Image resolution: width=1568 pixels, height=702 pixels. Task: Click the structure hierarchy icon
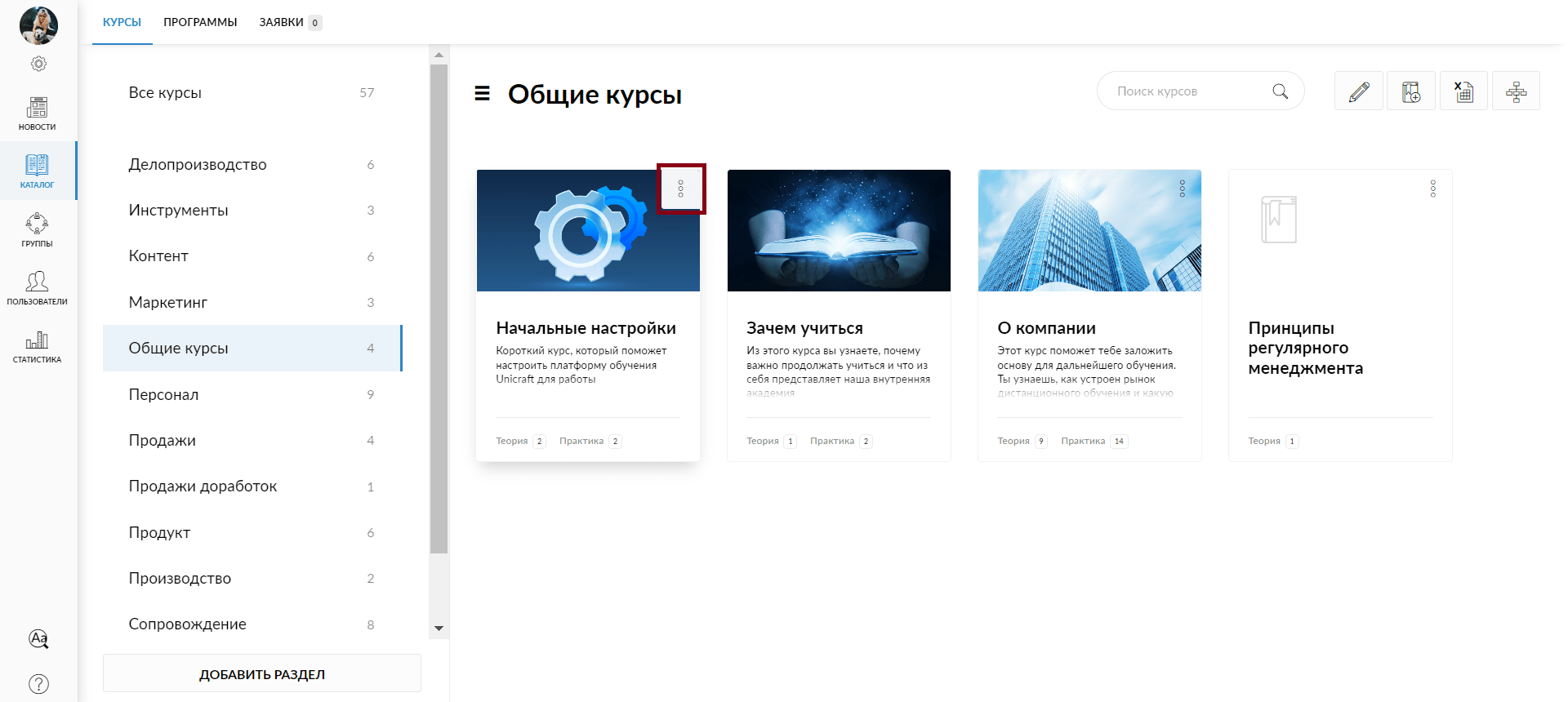[x=1516, y=91]
